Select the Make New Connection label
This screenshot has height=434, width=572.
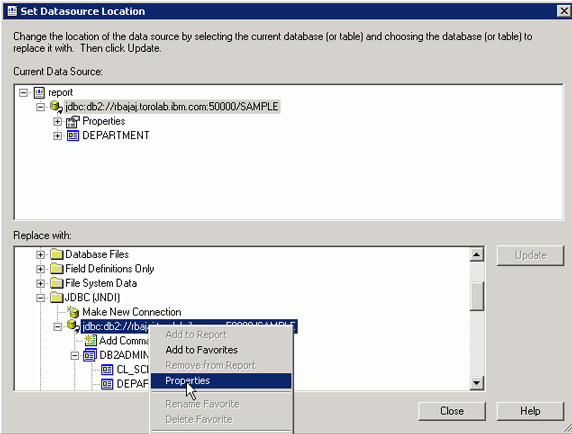(x=132, y=312)
